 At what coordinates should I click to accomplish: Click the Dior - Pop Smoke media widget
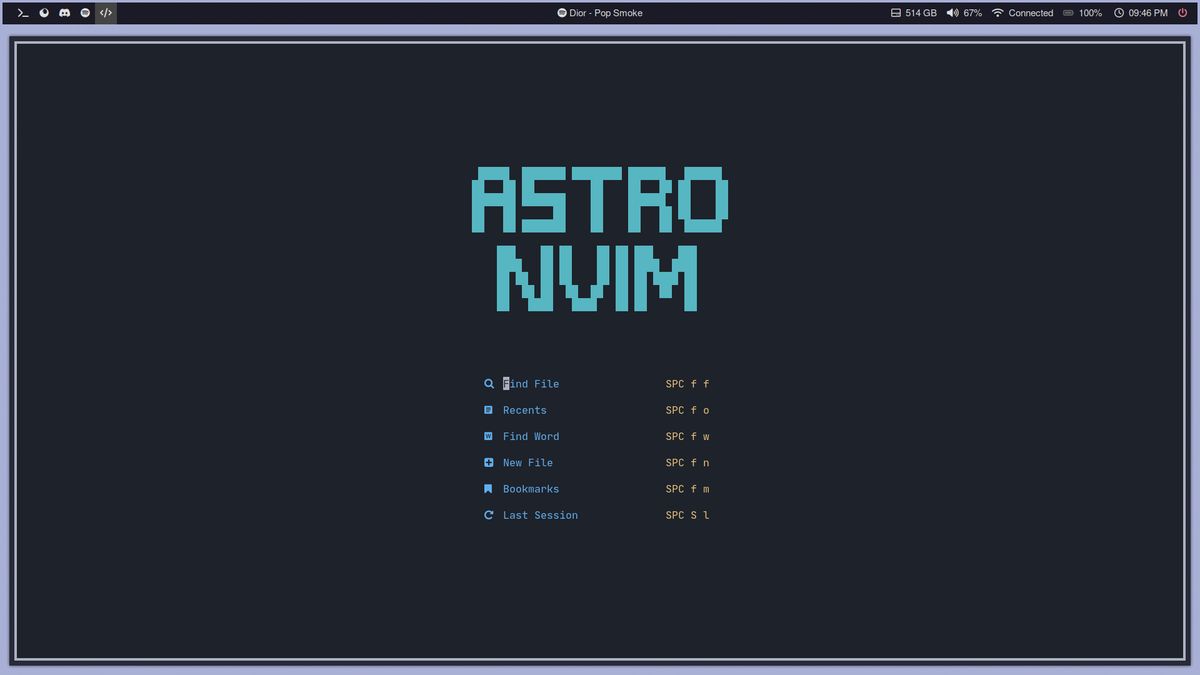tap(600, 13)
